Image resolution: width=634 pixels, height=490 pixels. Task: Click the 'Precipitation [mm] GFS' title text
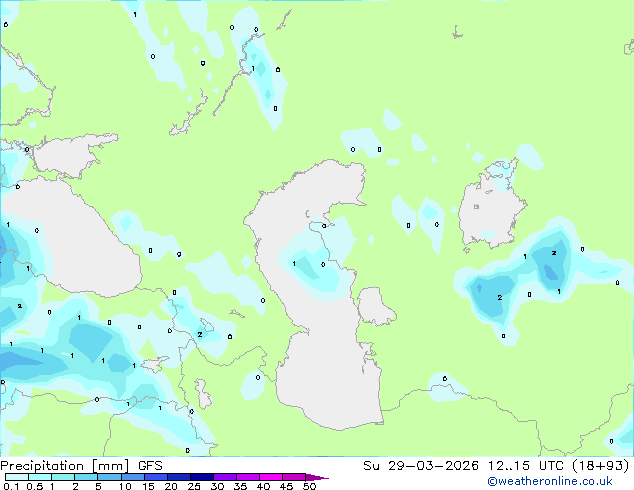pyautogui.click(x=81, y=466)
